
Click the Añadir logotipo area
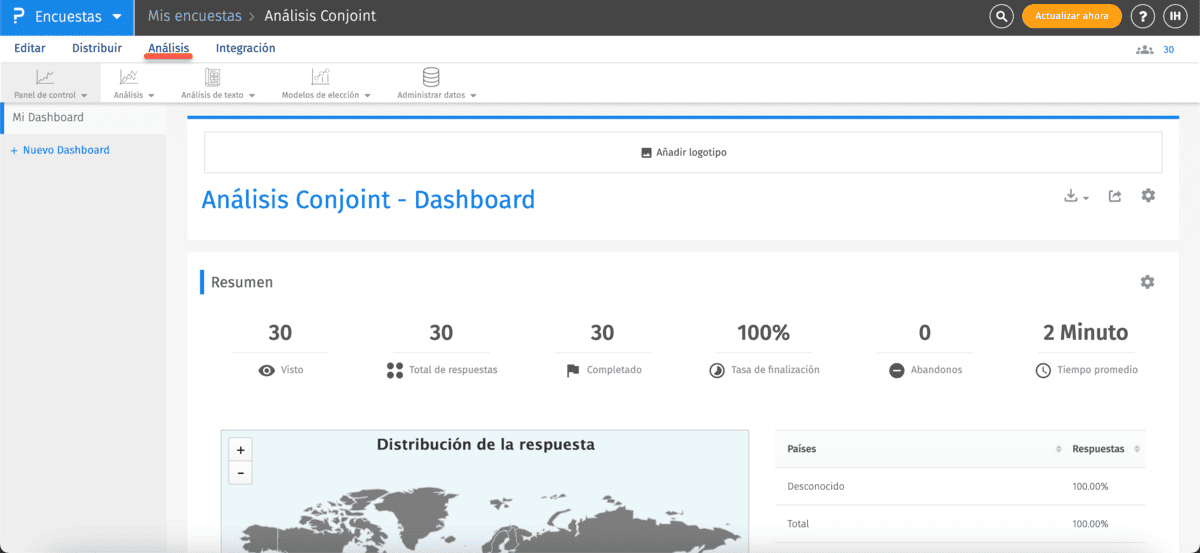[x=683, y=153]
